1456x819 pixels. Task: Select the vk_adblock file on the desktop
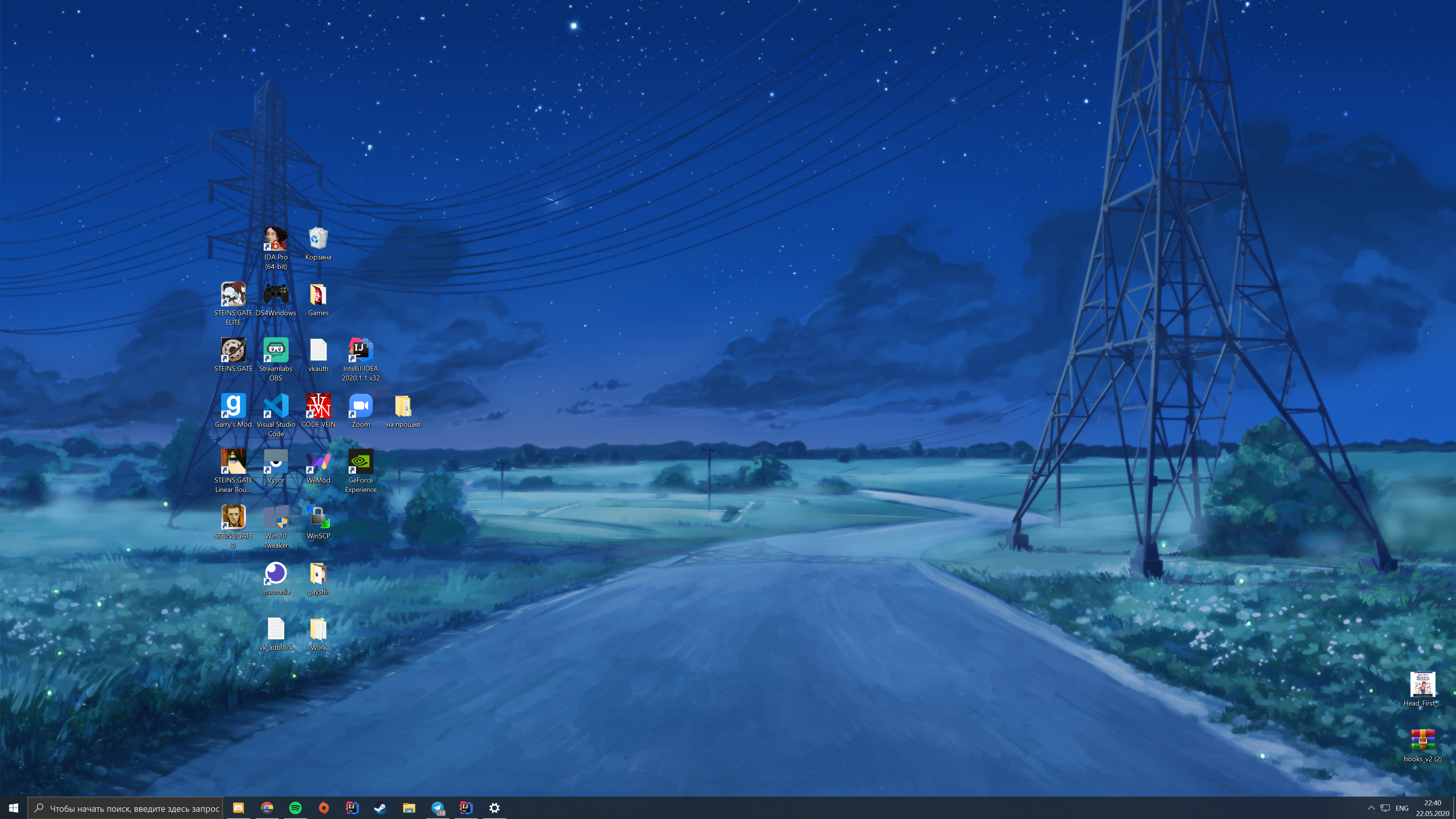[276, 634]
